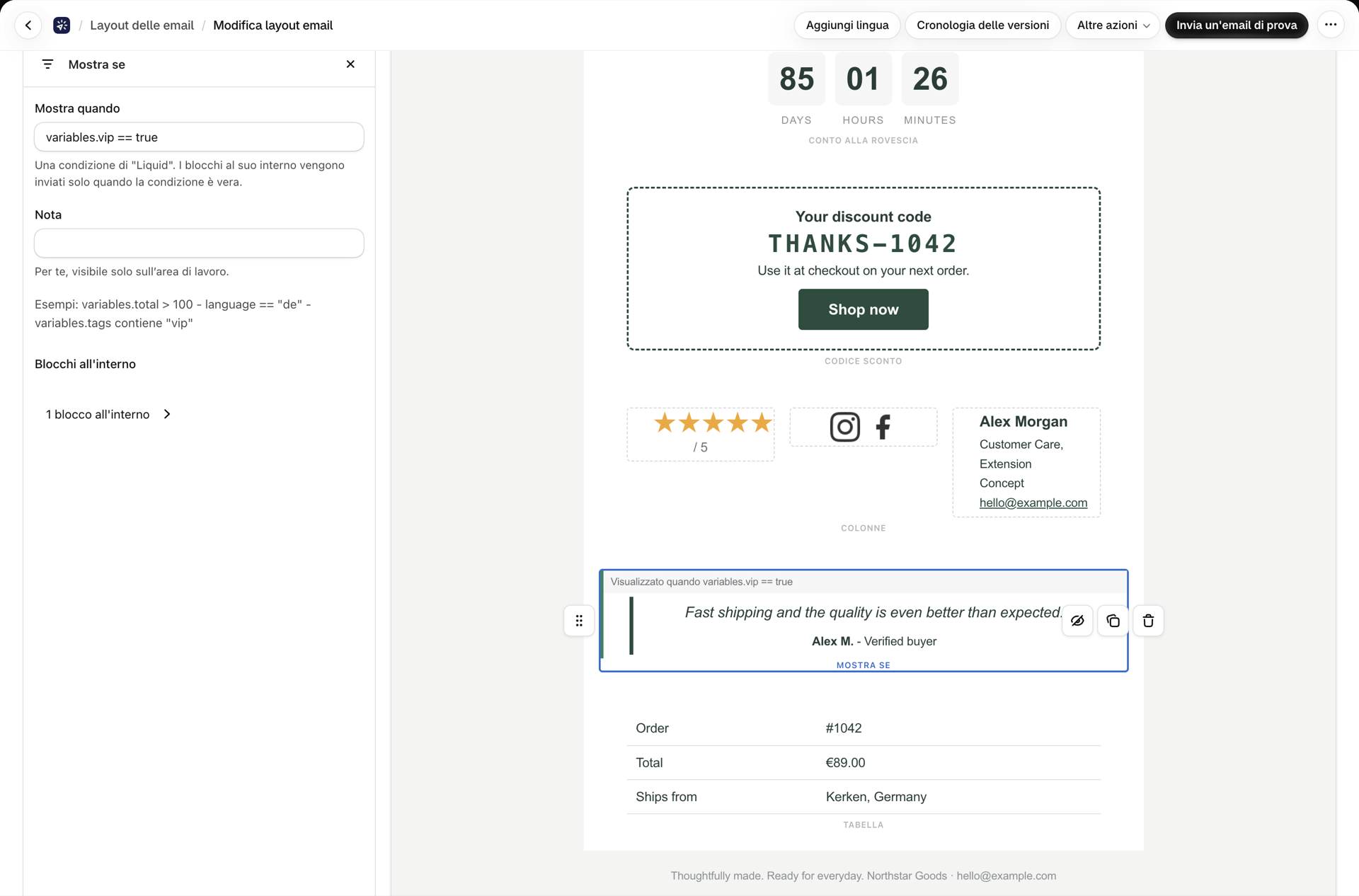Click the Instagram icon in columns
Image resolution: width=1359 pixels, height=896 pixels.
pos(844,427)
